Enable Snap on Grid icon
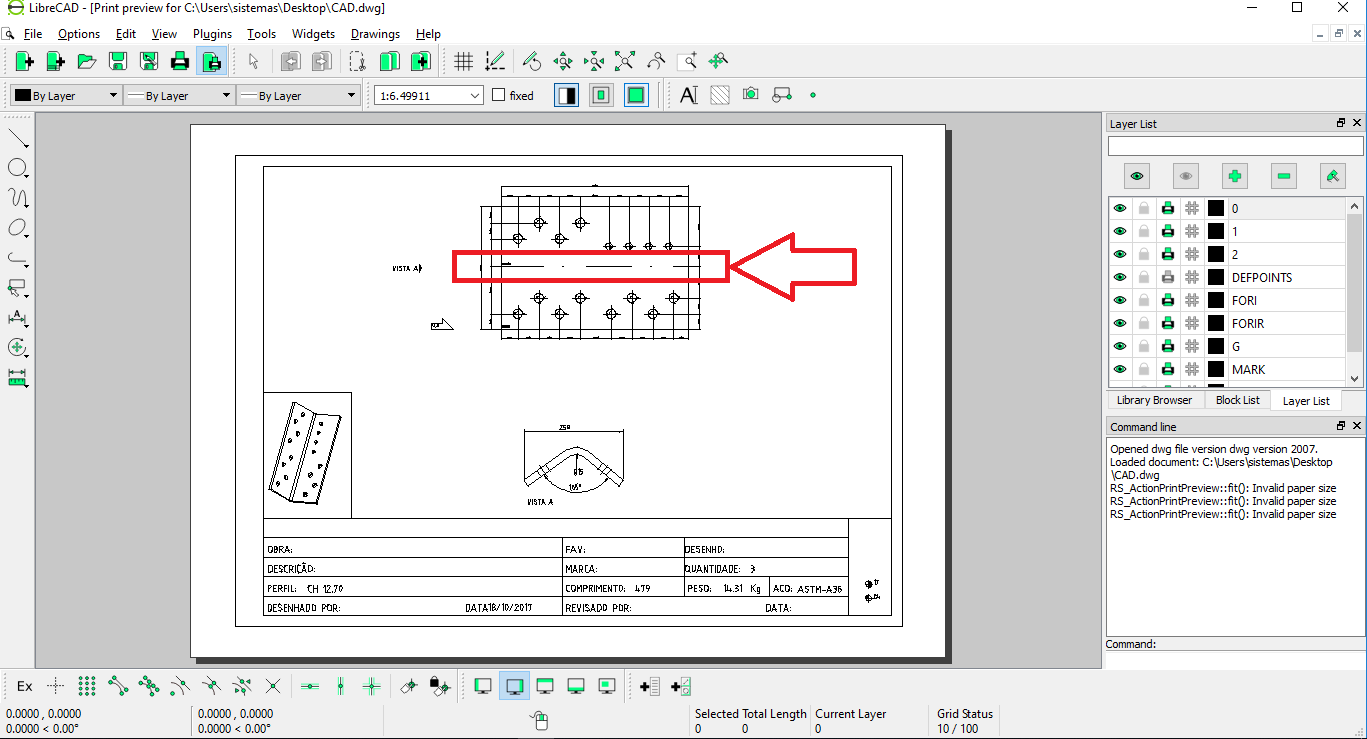 point(87,686)
